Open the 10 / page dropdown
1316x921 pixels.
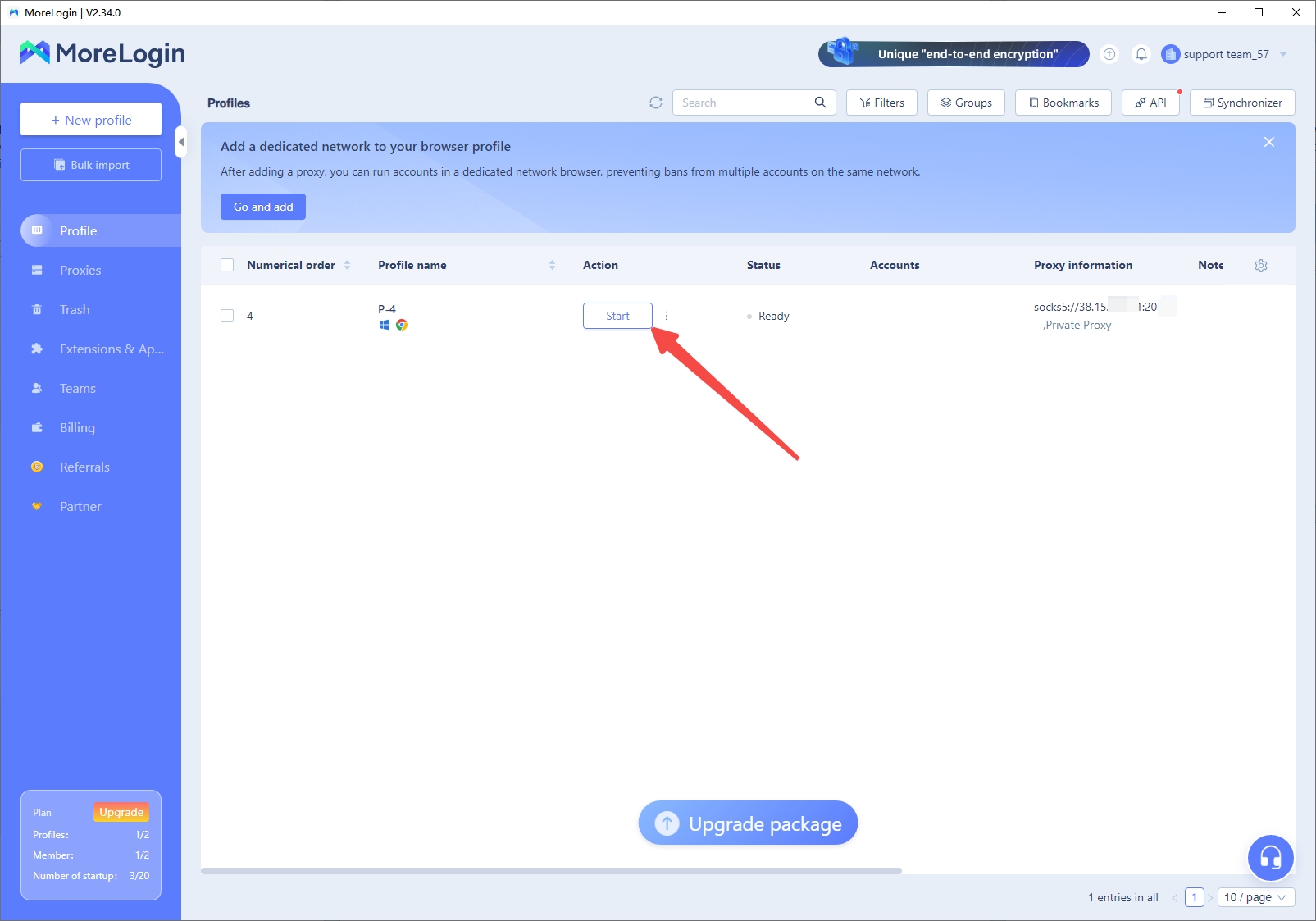click(1255, 897)
